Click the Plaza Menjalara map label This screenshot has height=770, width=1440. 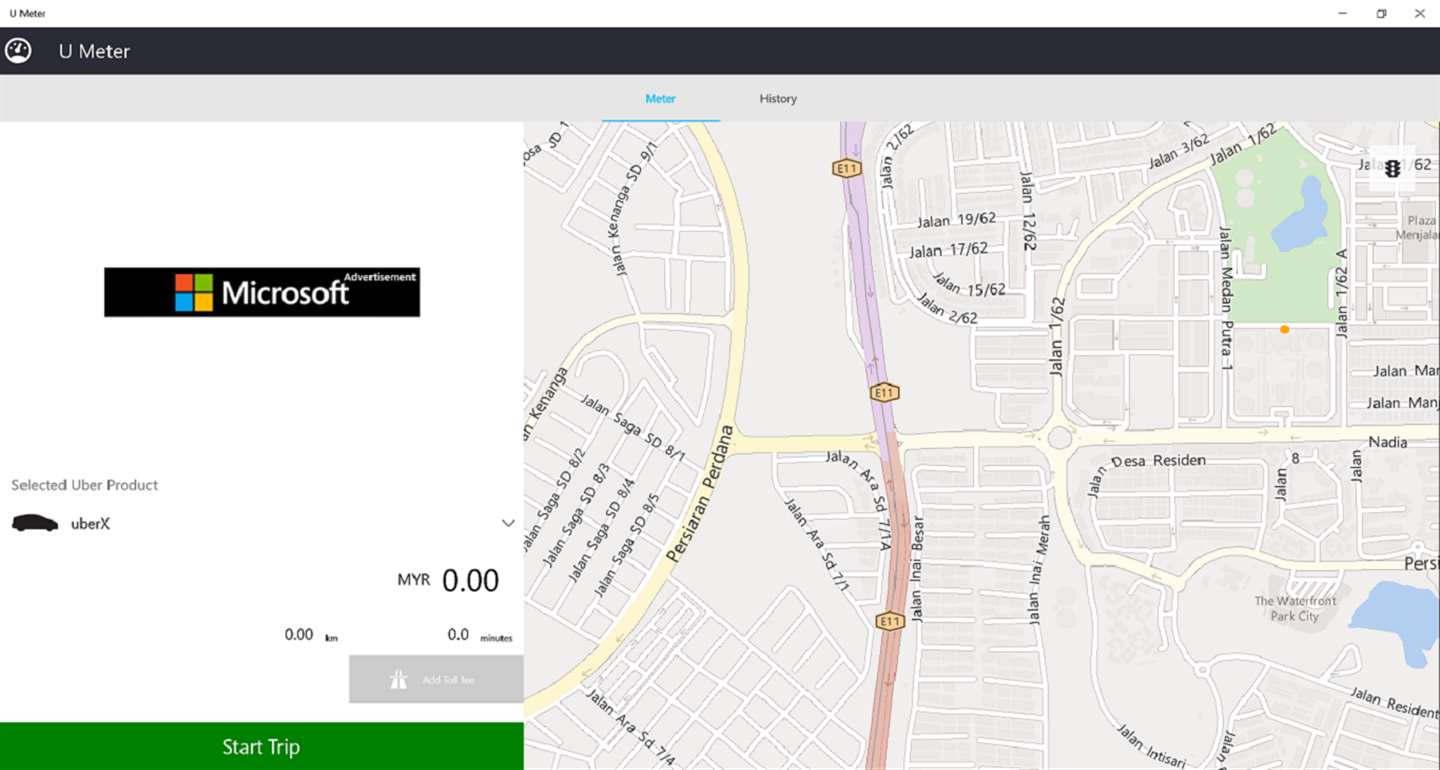coord(1420,229)
